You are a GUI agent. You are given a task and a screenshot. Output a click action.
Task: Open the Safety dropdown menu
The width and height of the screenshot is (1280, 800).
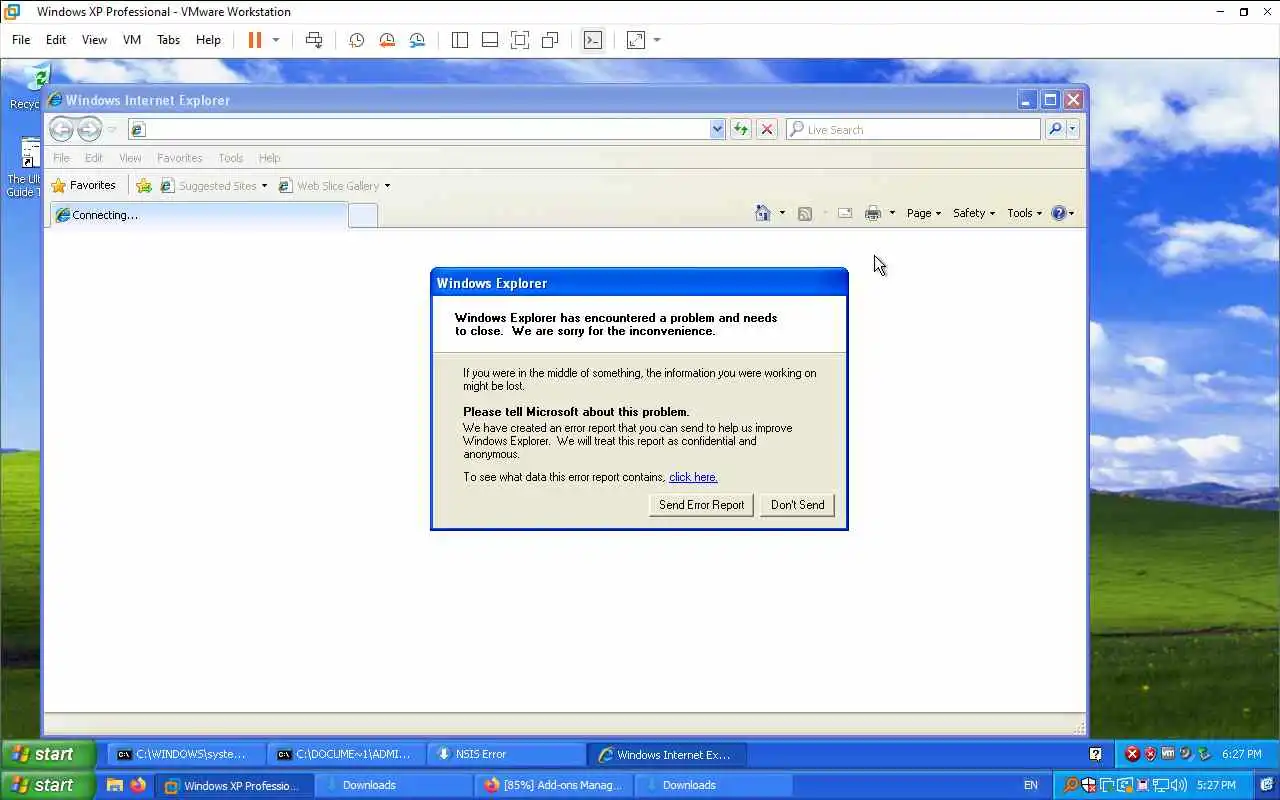pos(973,213)
